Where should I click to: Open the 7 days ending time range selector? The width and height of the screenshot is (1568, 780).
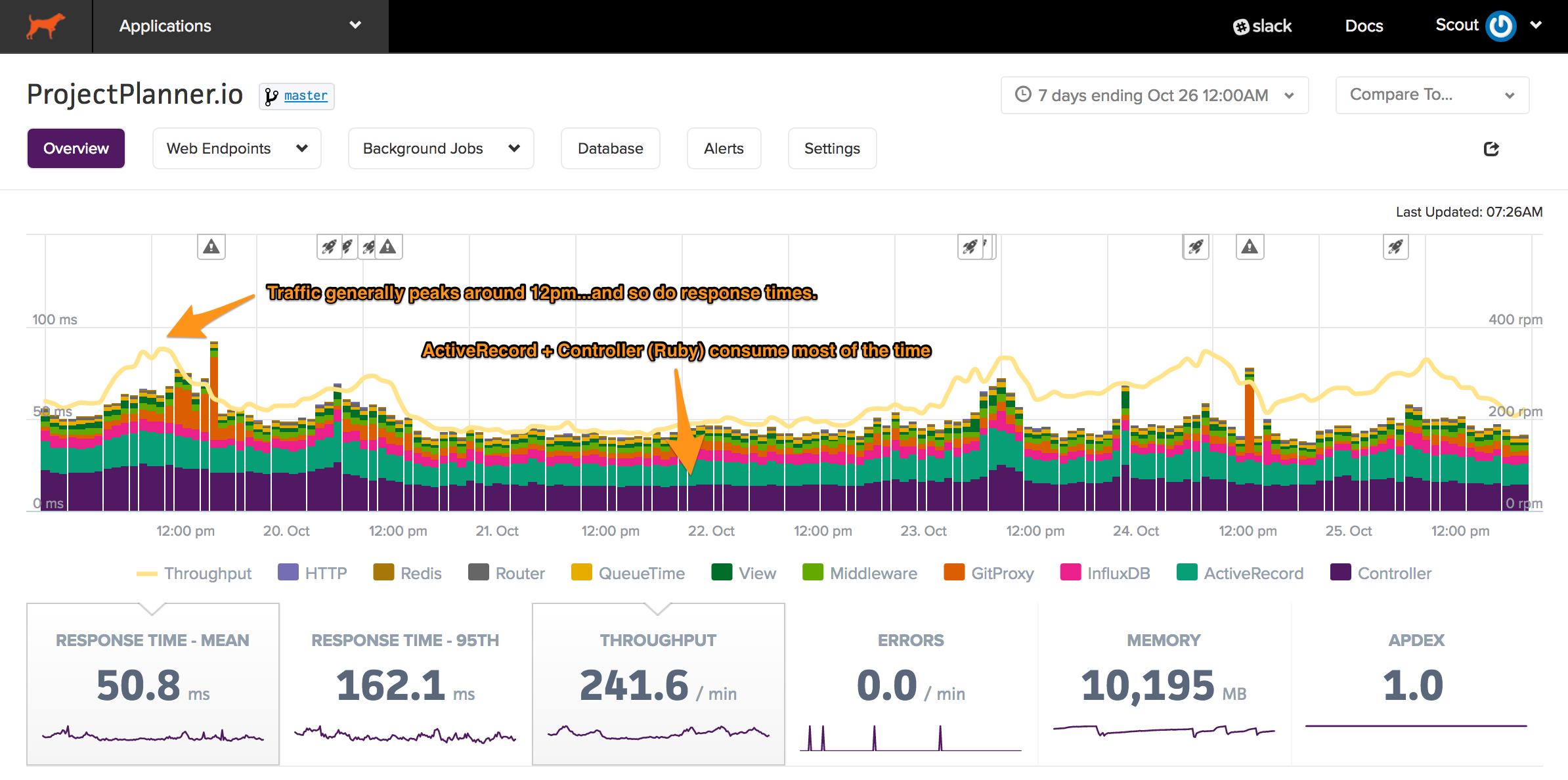coord(1154,95)
